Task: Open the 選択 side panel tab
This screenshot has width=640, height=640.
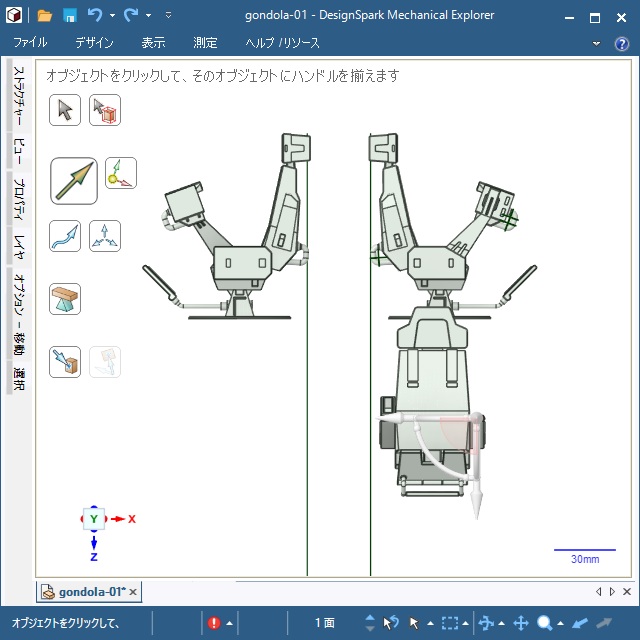Action: [18, 379]
